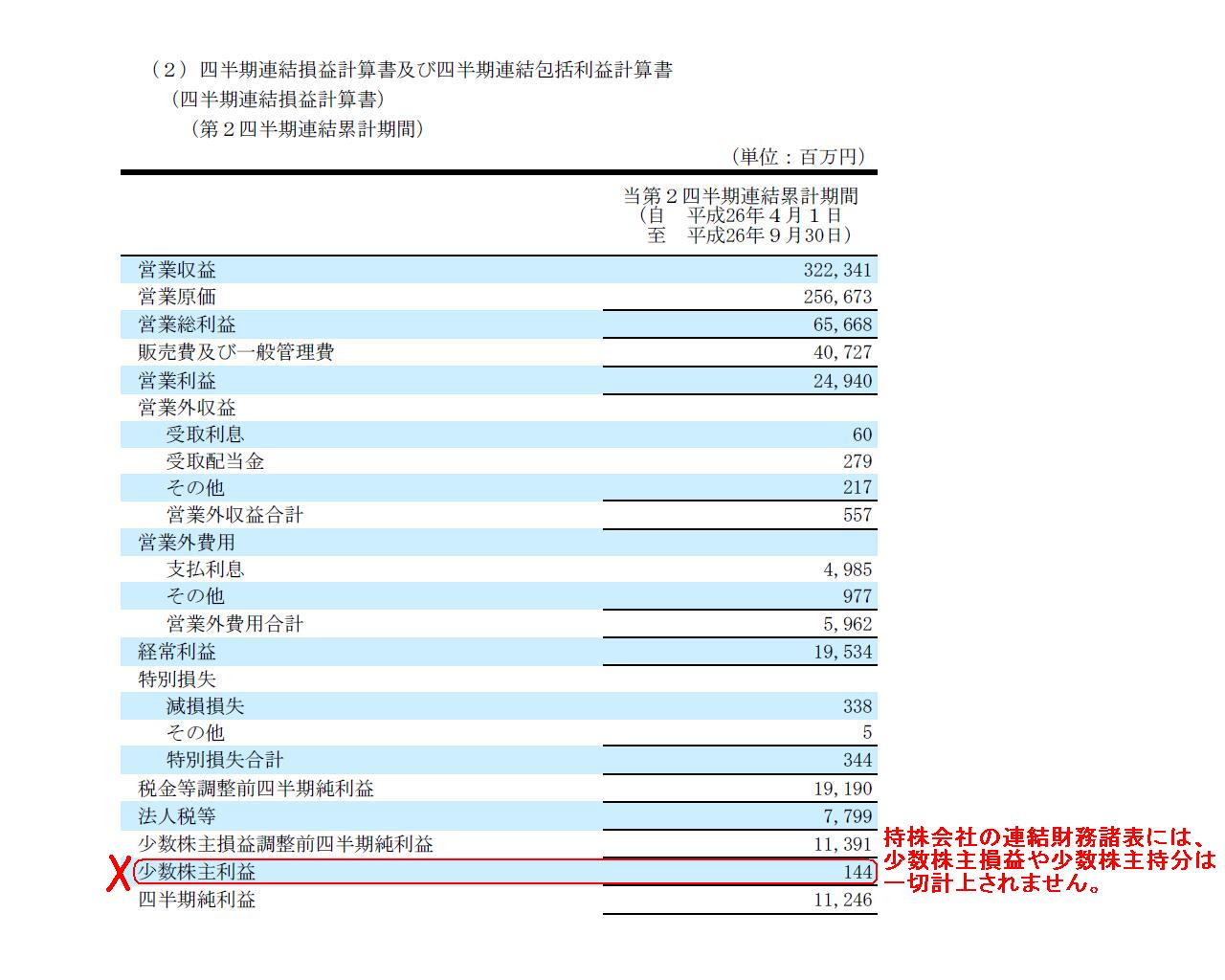
Task: Select the value 5,962
Action: pyautogui.click(x=847, y=624)
